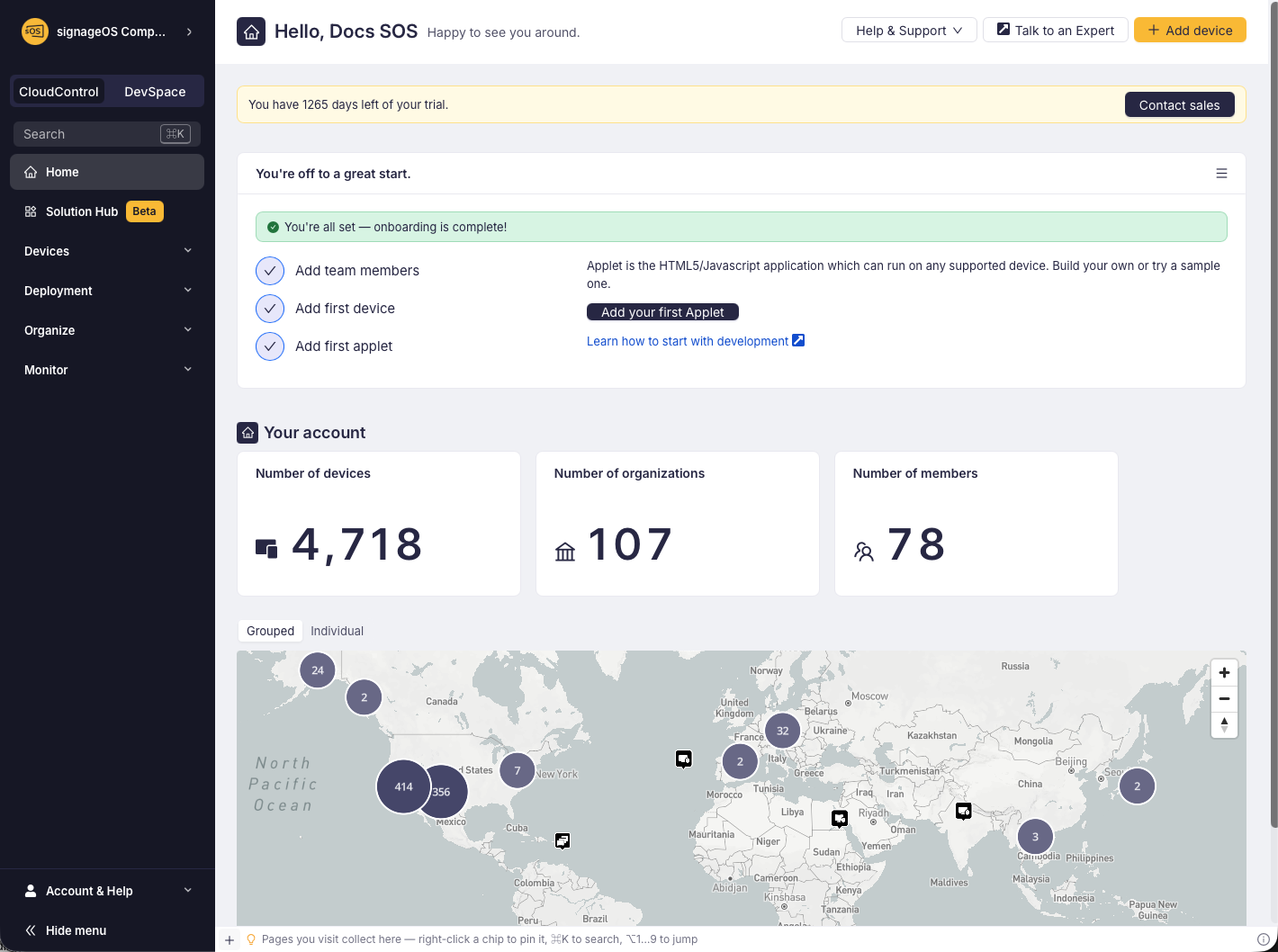Click the external link icon after the development link
This screenshot has height=952, width=1278.
[798, 340]
